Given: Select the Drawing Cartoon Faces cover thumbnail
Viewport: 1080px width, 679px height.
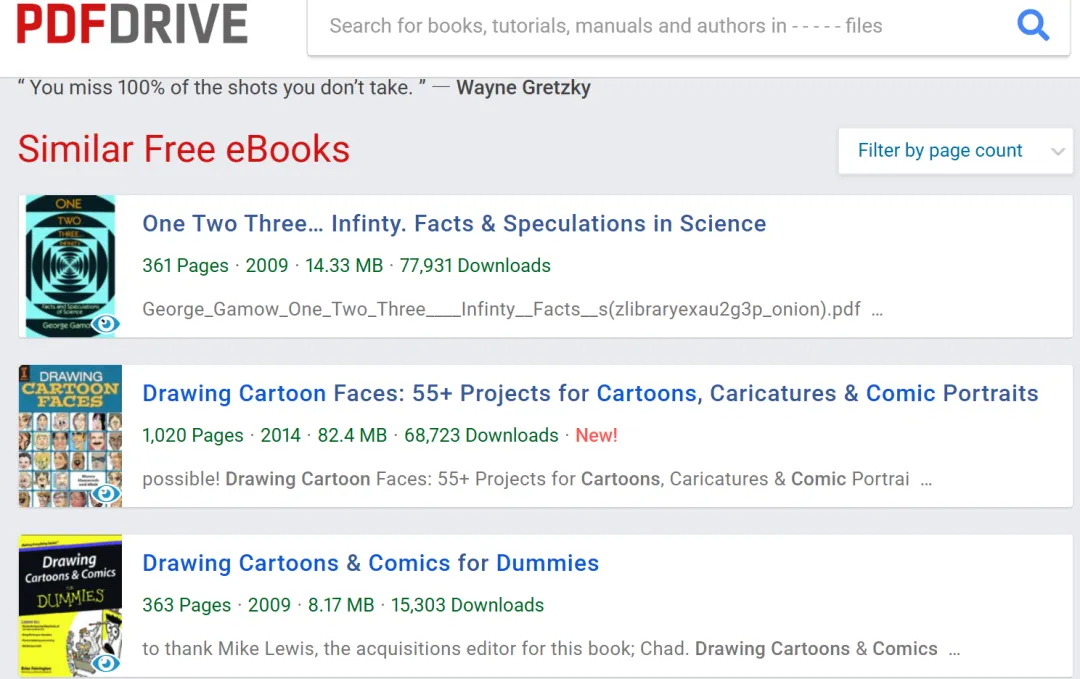Looking at the screenshot, I should [x=70, y=436].
